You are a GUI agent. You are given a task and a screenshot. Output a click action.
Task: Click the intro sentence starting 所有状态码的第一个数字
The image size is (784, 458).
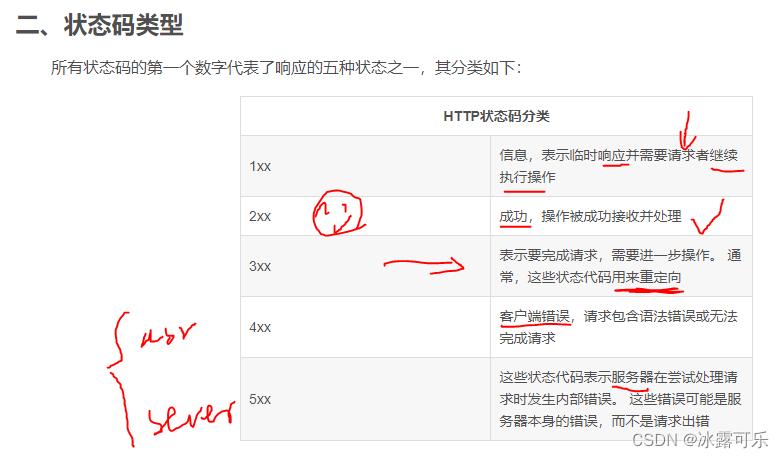pyautogui.click(x=286, y=68)
